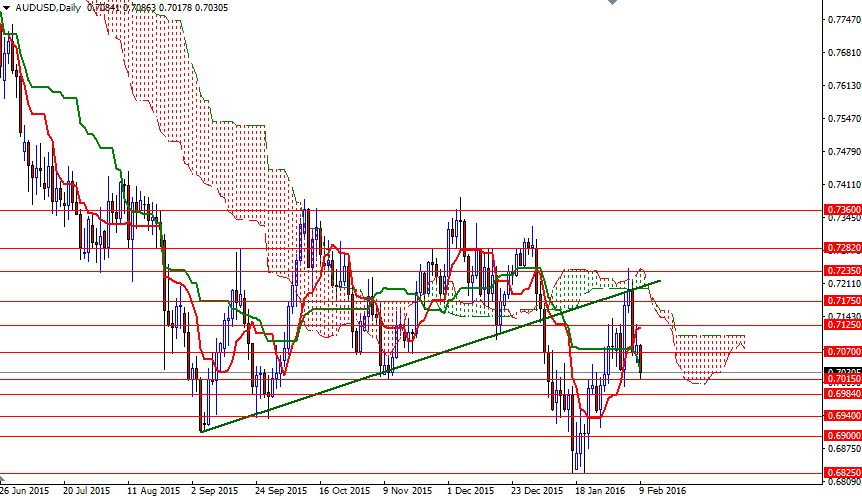Click the 11 Aug 2015 date label
Viewport: 862px width, 499px height.
(x=153, y=490)
